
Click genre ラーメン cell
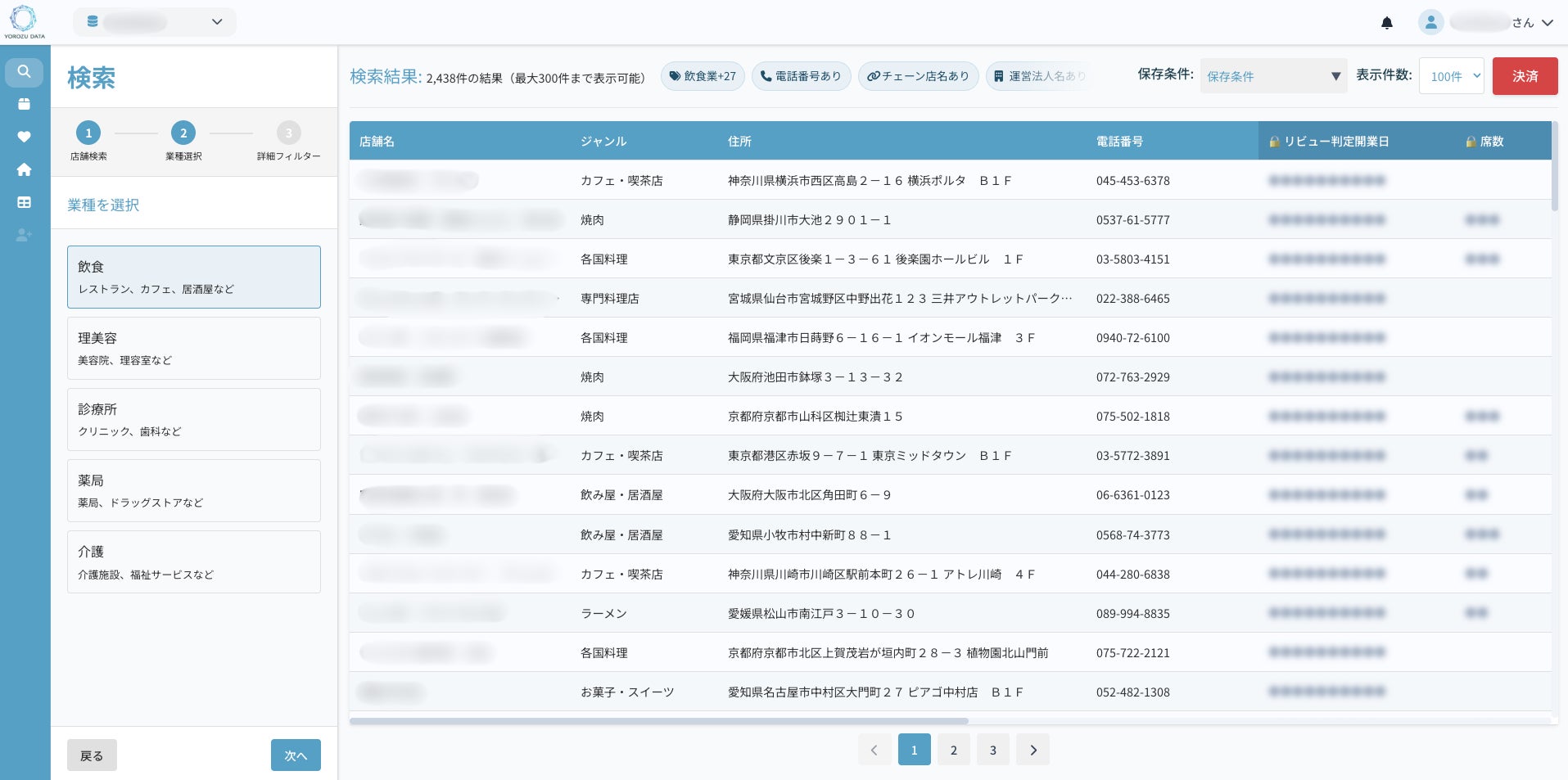click(603, 614)
